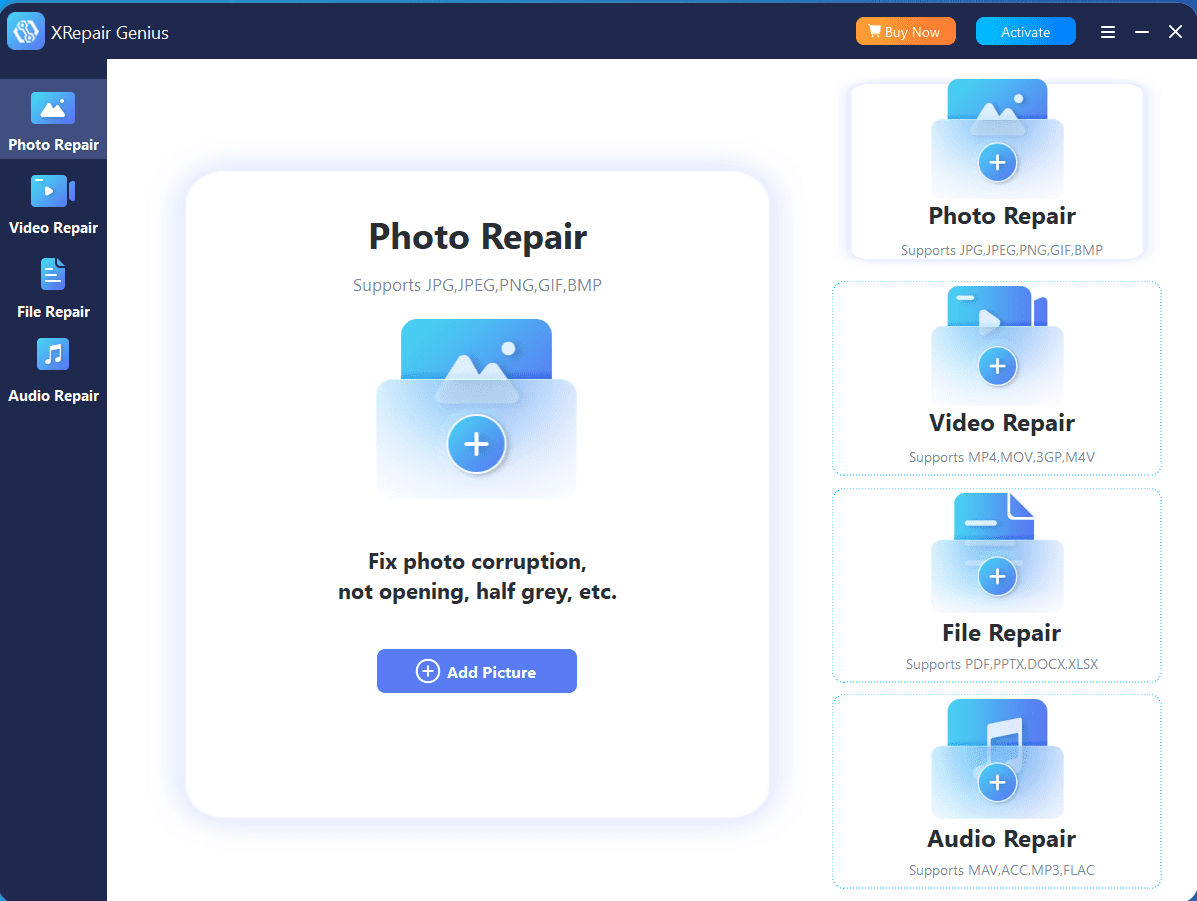Click the XRepair Genius app logo
This screenshot has width=1197, height=901.
(26, 31)
